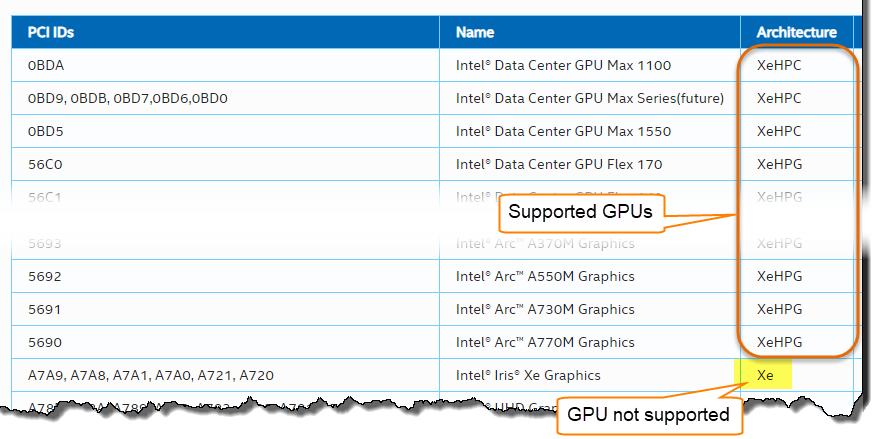Click the highlighted Xe architecture value
The height and width of the screenshot is (439, 878).
click(766, 375)
